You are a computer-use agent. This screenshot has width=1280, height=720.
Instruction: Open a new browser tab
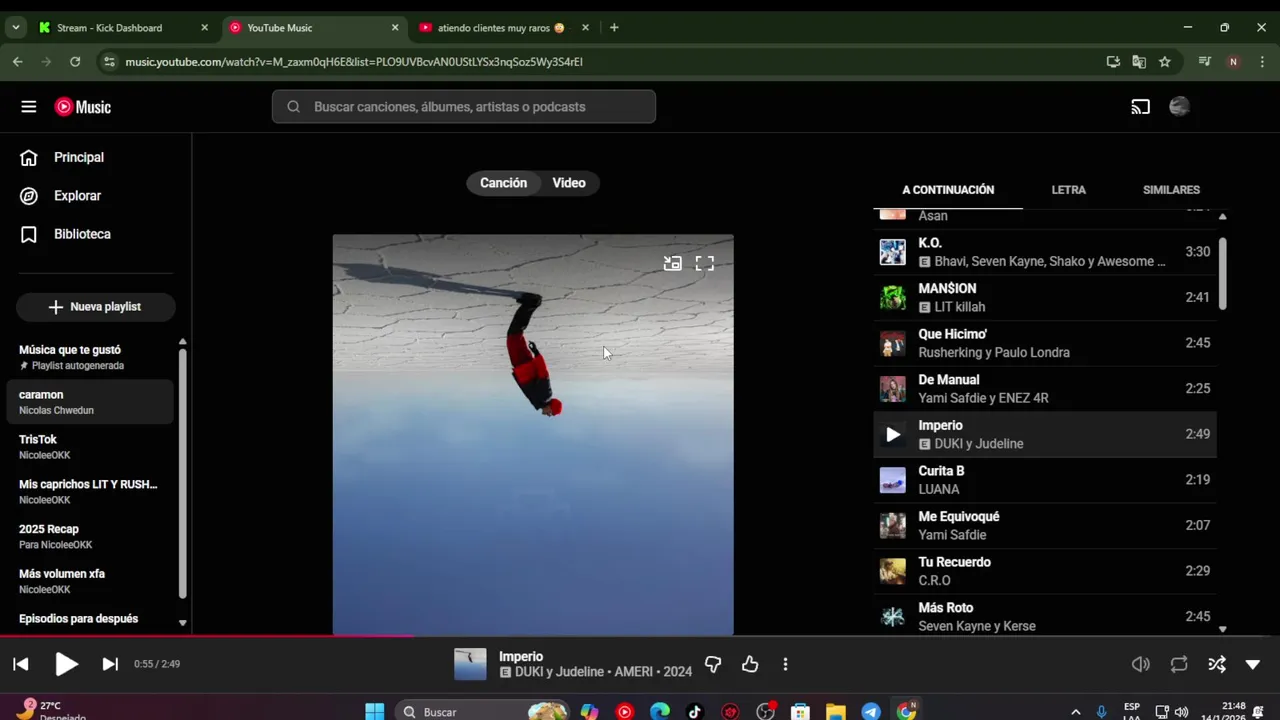click(x=614, y=28)
